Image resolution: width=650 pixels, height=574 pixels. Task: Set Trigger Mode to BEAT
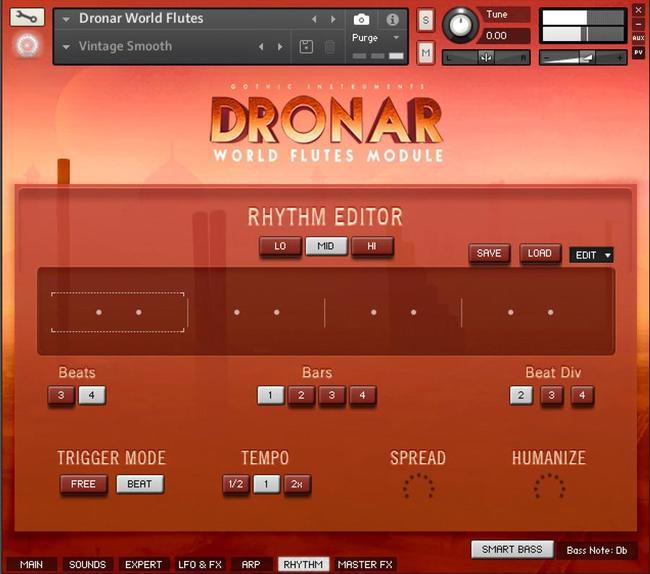pyautogui.click(x=140, y=484)
